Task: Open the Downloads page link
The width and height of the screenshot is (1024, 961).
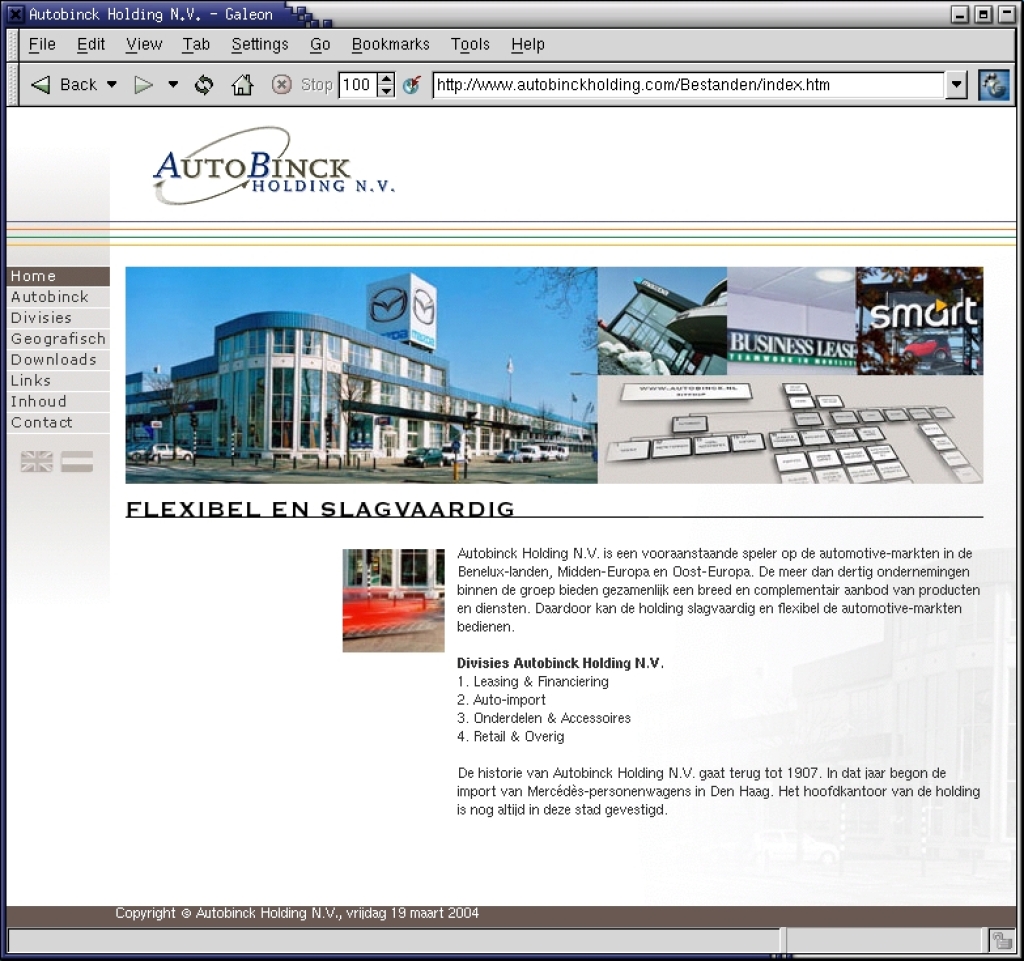Action: (x=53, y=359)
